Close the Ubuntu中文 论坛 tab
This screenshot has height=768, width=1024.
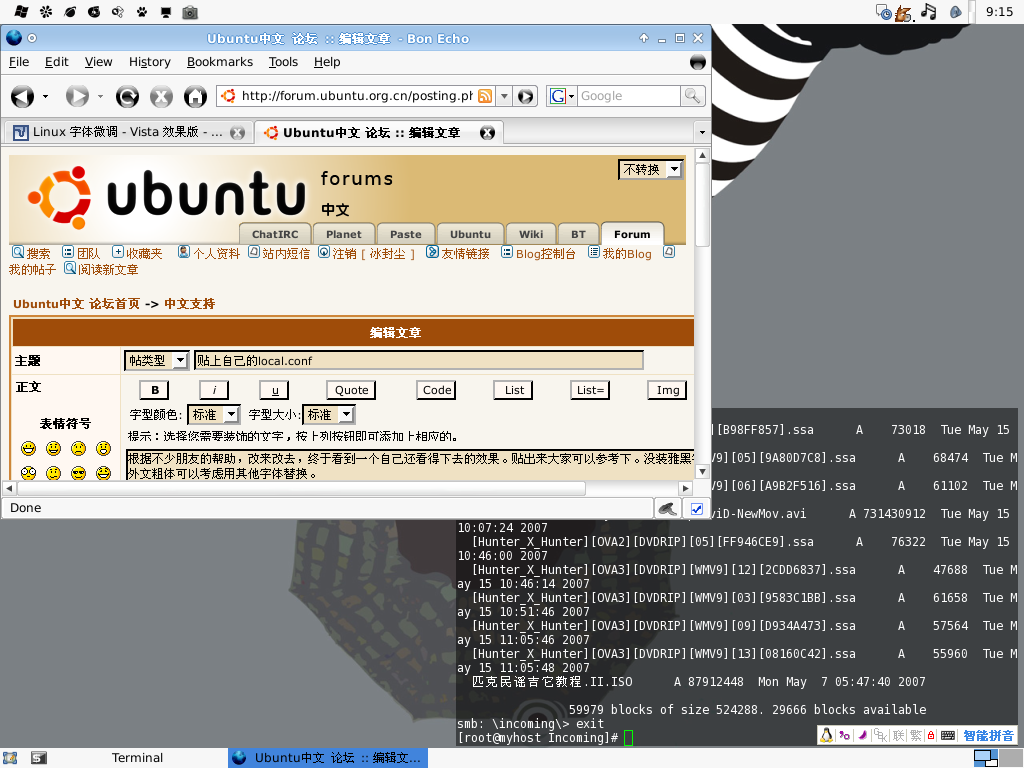(487, 133)
